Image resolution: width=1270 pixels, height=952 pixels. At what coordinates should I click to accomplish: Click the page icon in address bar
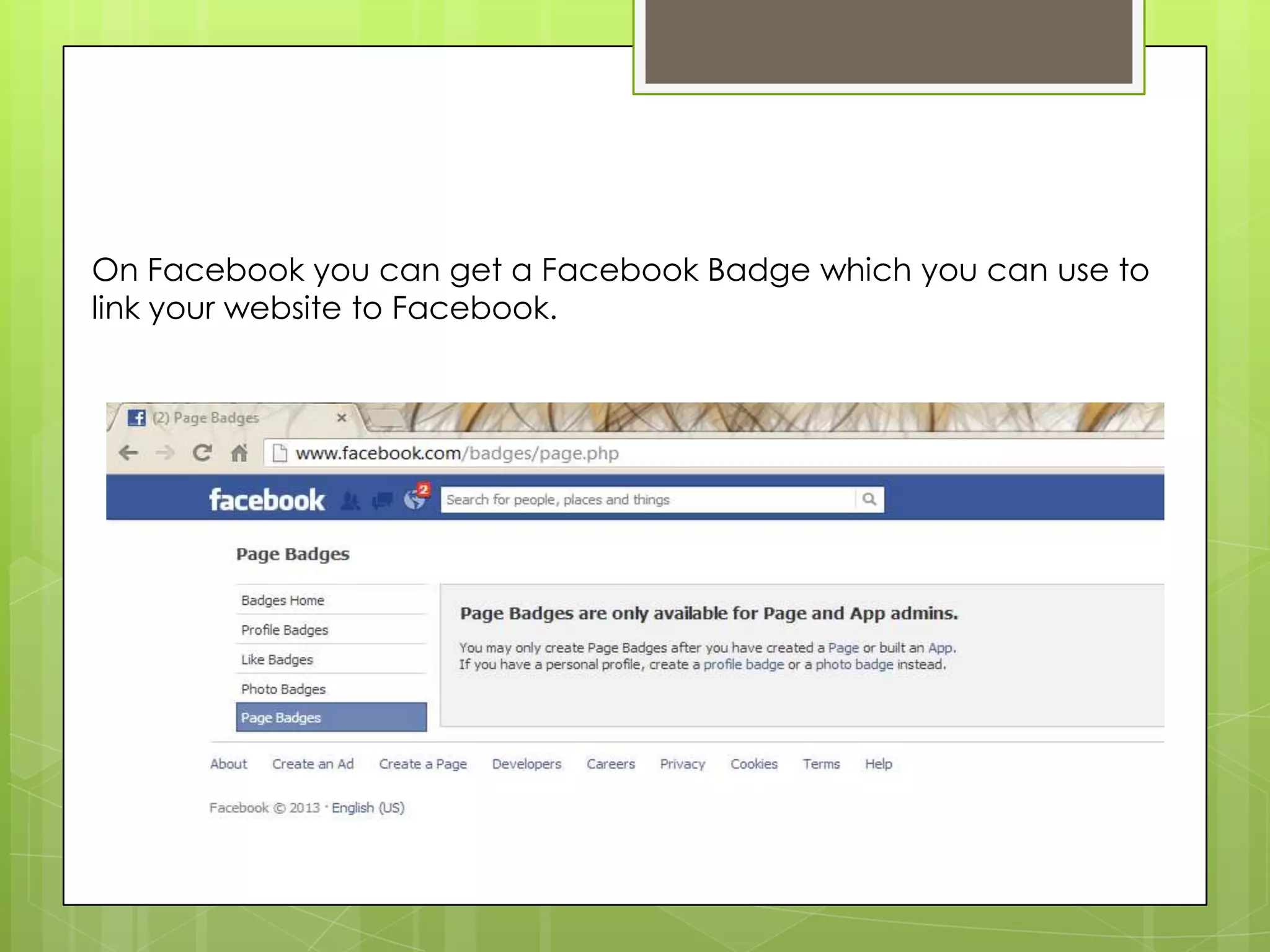(280, 454)
